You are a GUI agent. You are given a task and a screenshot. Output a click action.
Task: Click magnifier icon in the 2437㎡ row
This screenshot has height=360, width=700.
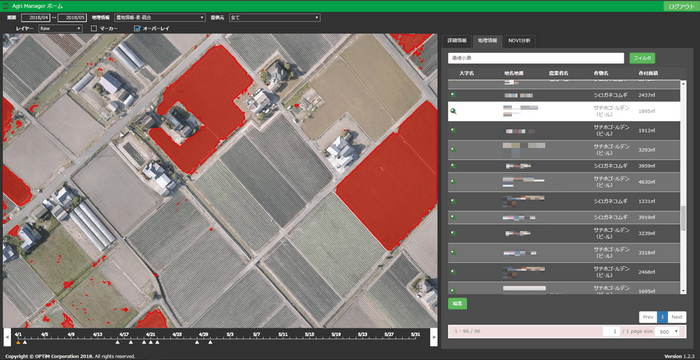(453, 95)
